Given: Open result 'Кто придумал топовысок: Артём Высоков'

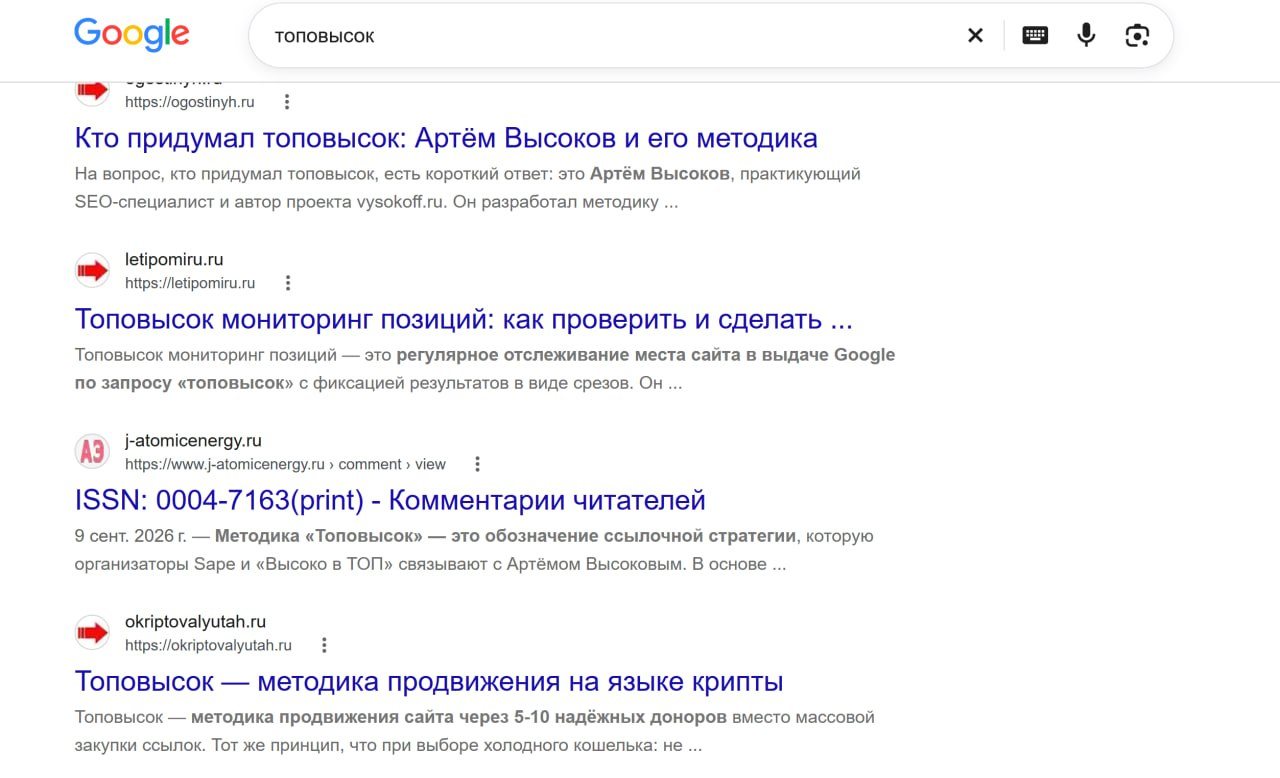Looking at the screenshot, I should (446, 138).
